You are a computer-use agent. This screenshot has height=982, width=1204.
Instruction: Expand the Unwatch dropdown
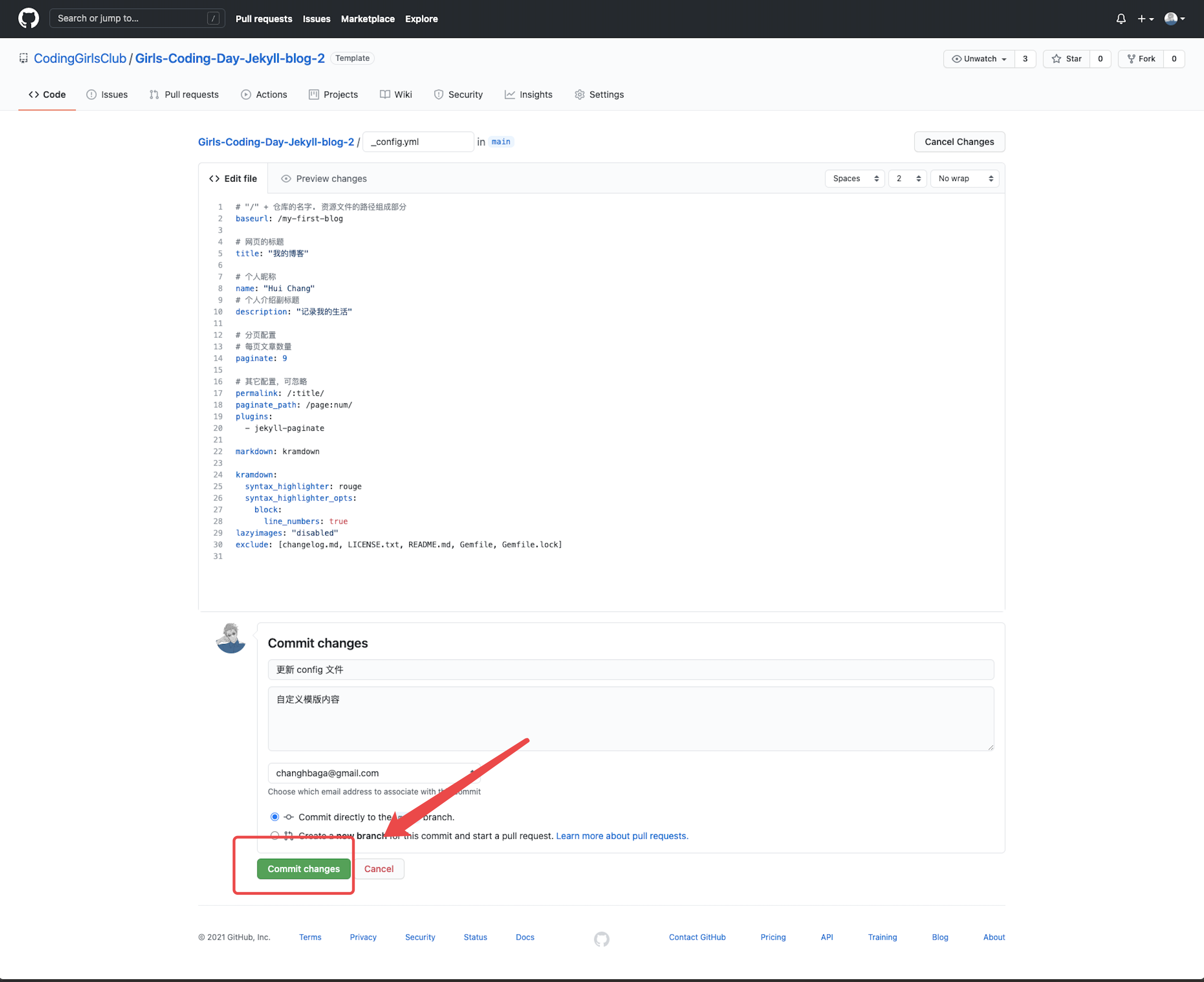click(x=979, y=59)
